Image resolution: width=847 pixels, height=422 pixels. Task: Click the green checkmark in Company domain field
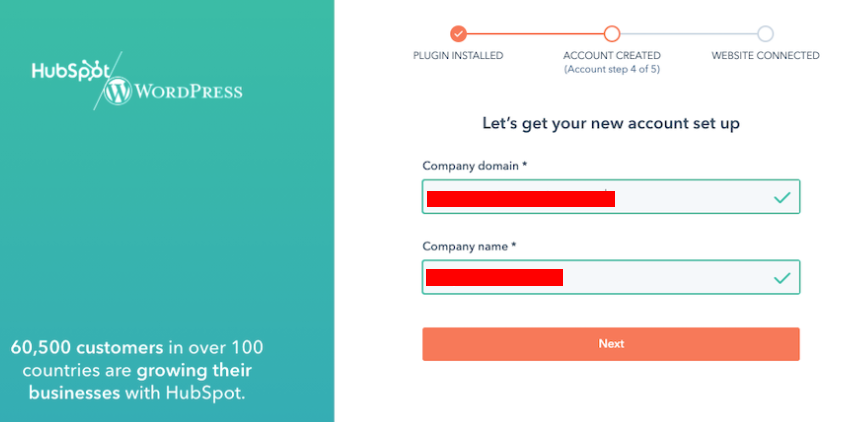coord(782,198)
